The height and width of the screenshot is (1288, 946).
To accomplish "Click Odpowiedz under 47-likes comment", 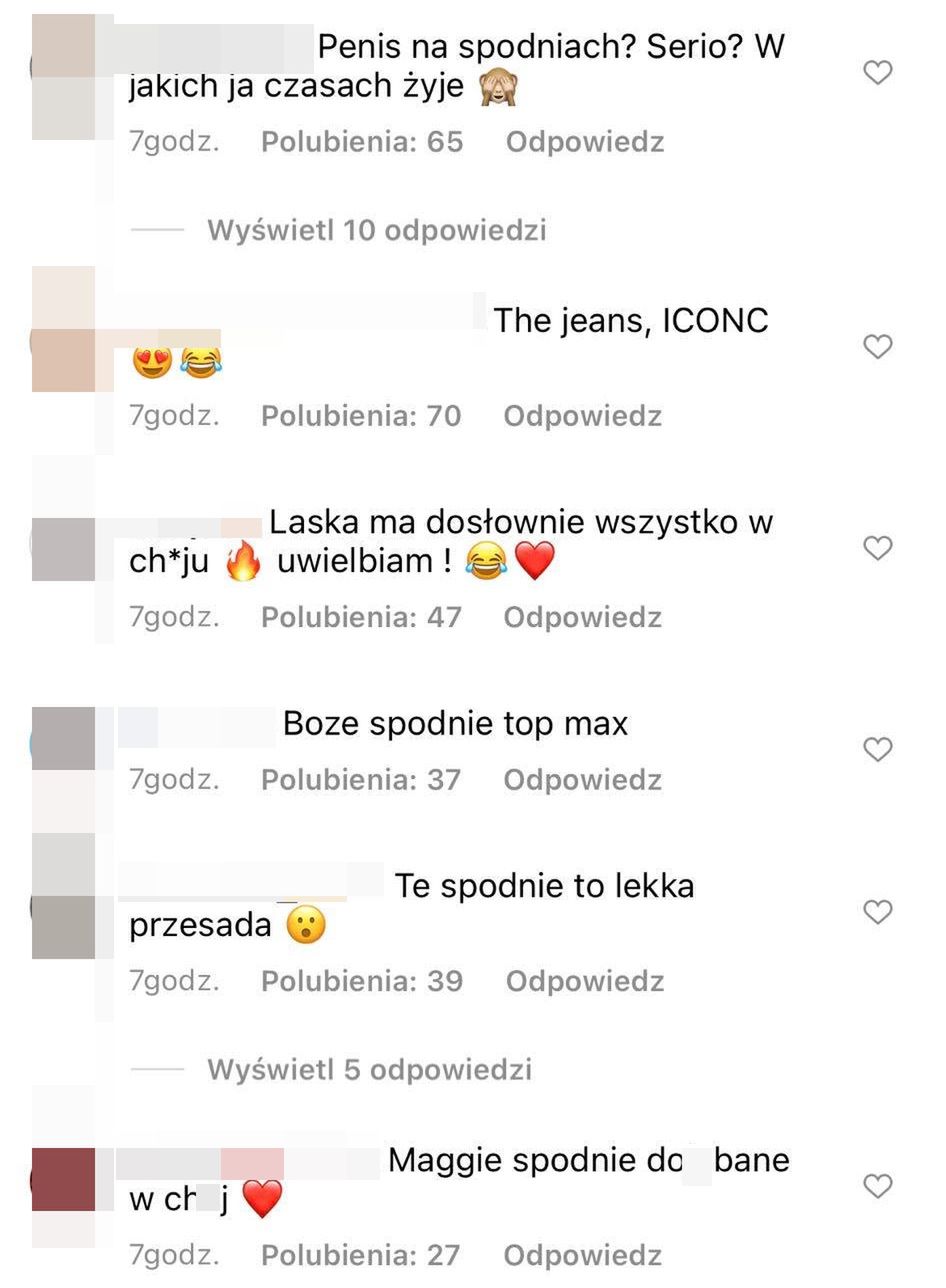I will 583,617.
